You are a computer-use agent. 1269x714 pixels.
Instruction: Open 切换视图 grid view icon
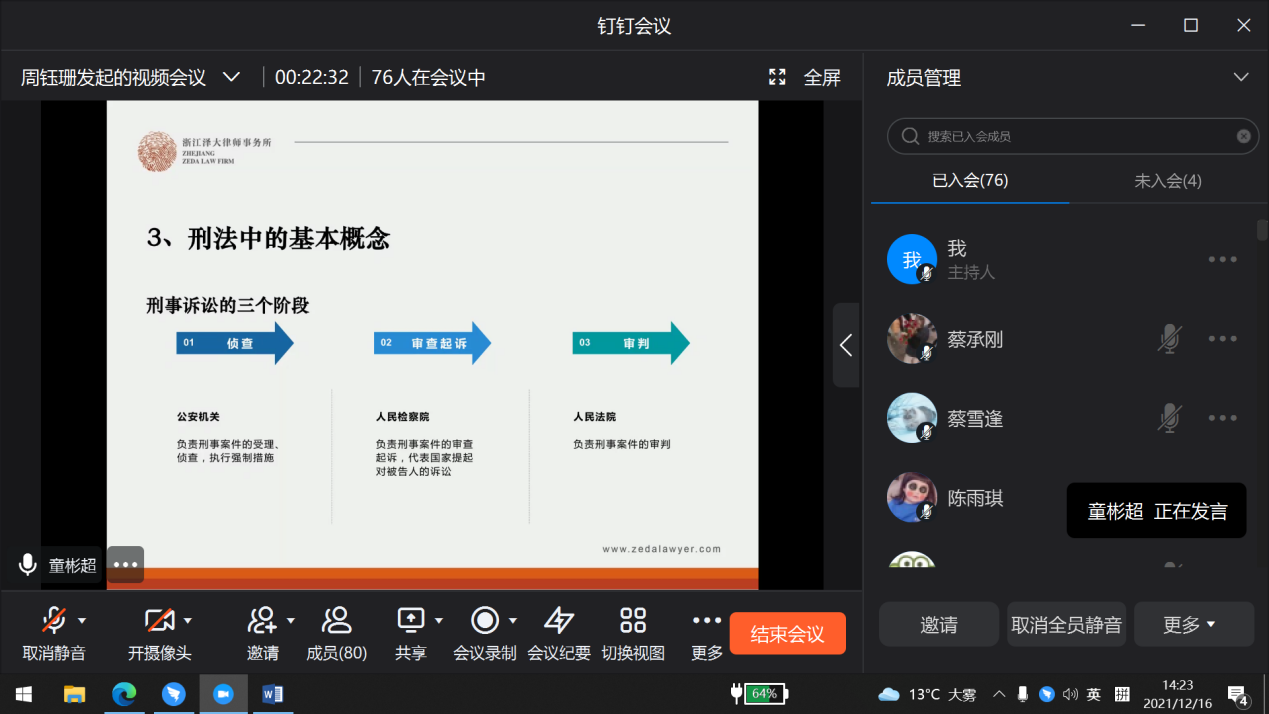pyautogui.click(x=633, y=621)
